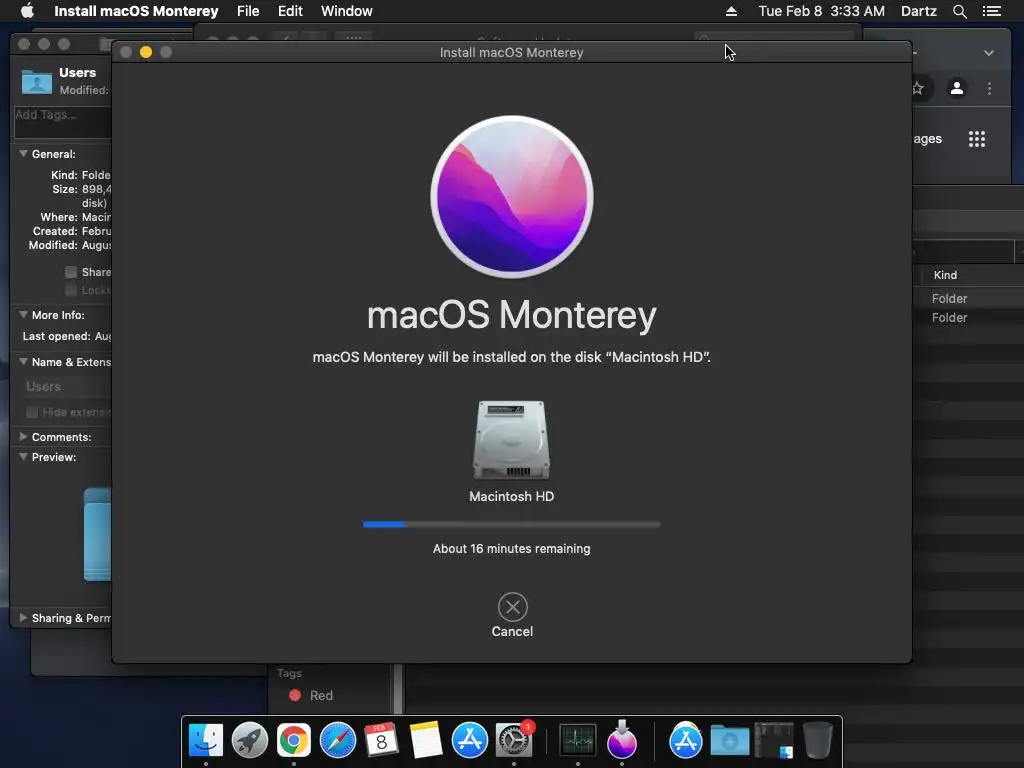Click the second Folder row in Kind column
This screenshot has width=1024, height=768.
tap(949, 317)
